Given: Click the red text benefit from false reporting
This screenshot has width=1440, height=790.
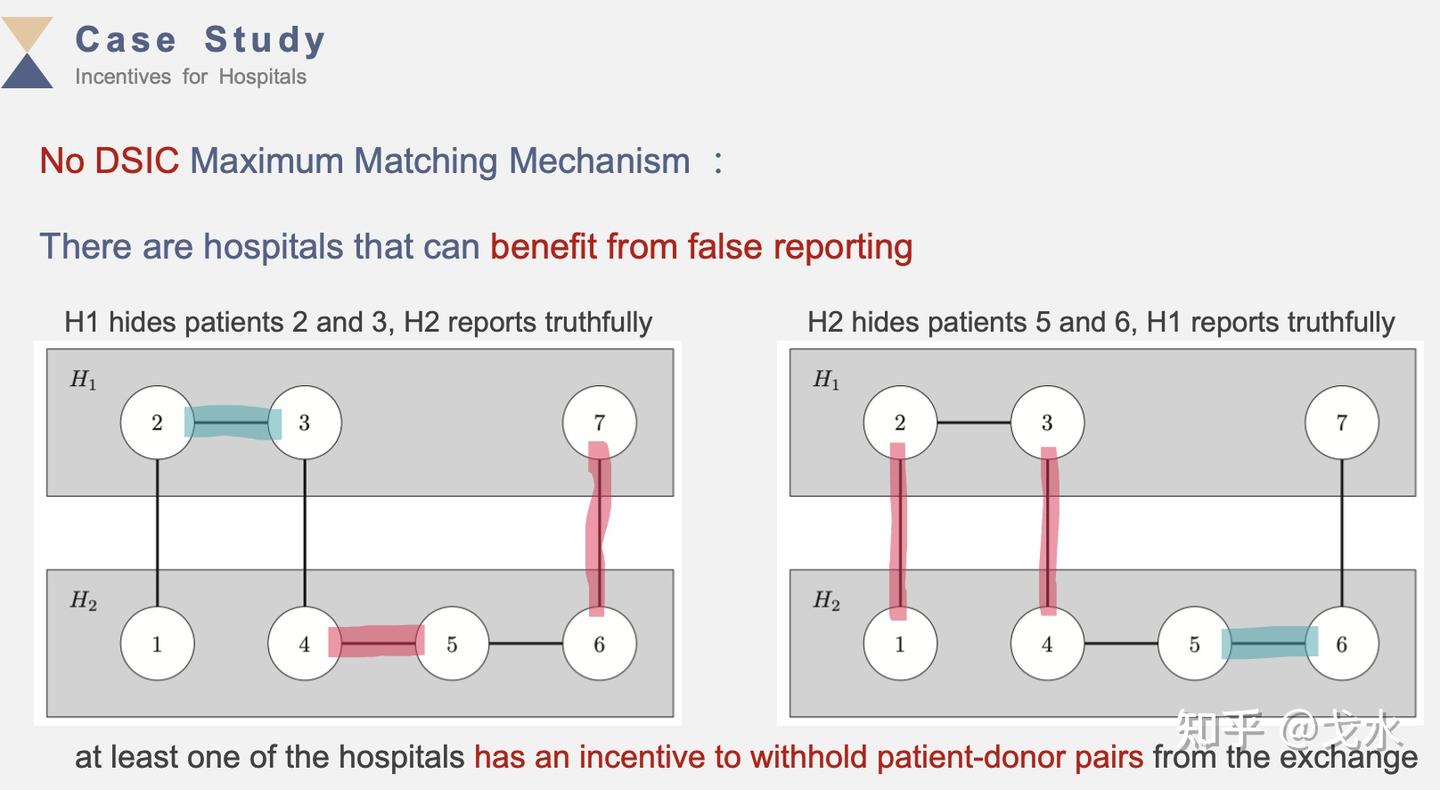Looking at the screenshot, I should click(x=701, y=246).
